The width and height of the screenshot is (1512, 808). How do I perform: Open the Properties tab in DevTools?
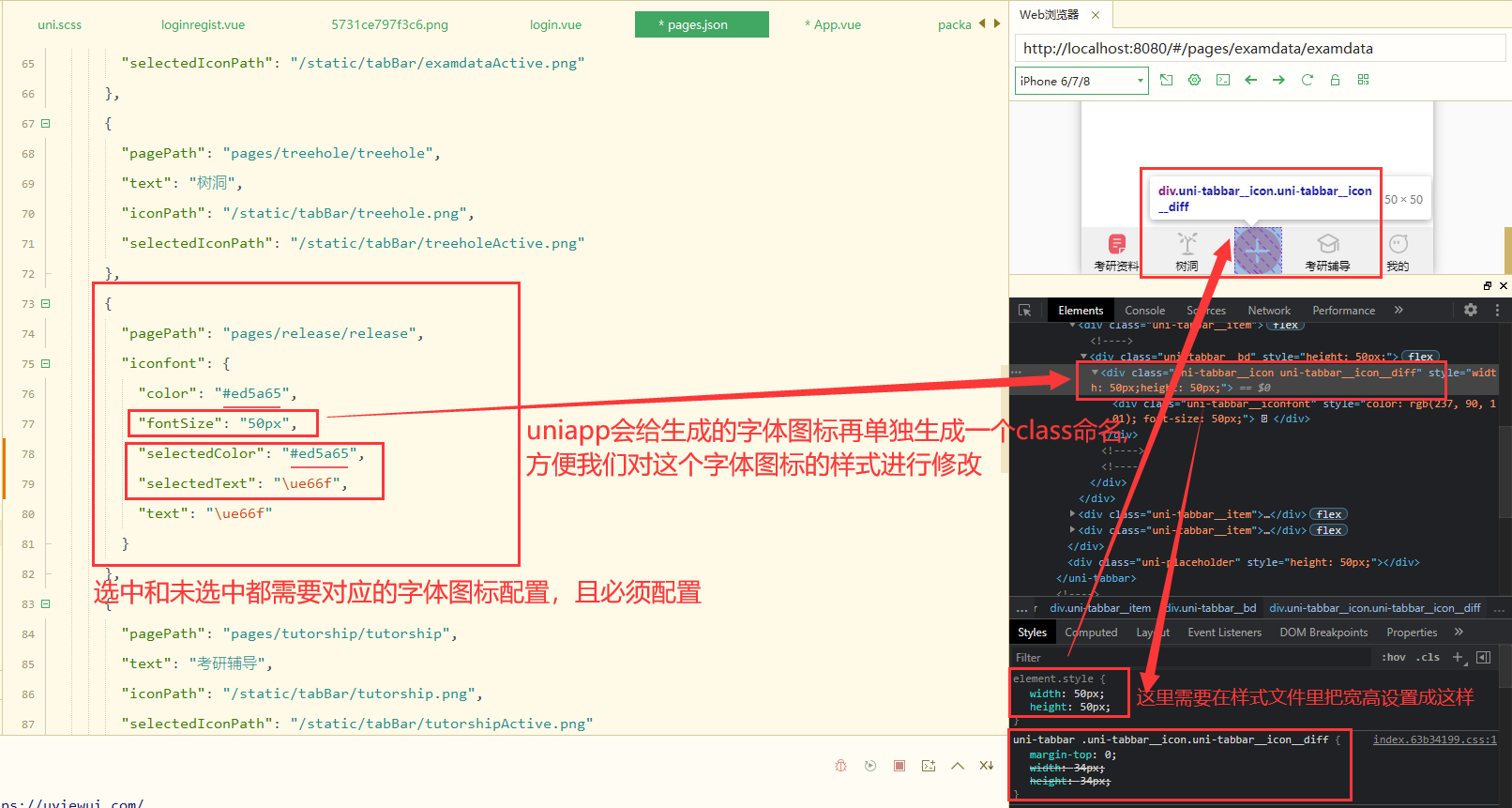pyautogui.click(x=1412, y=633)
